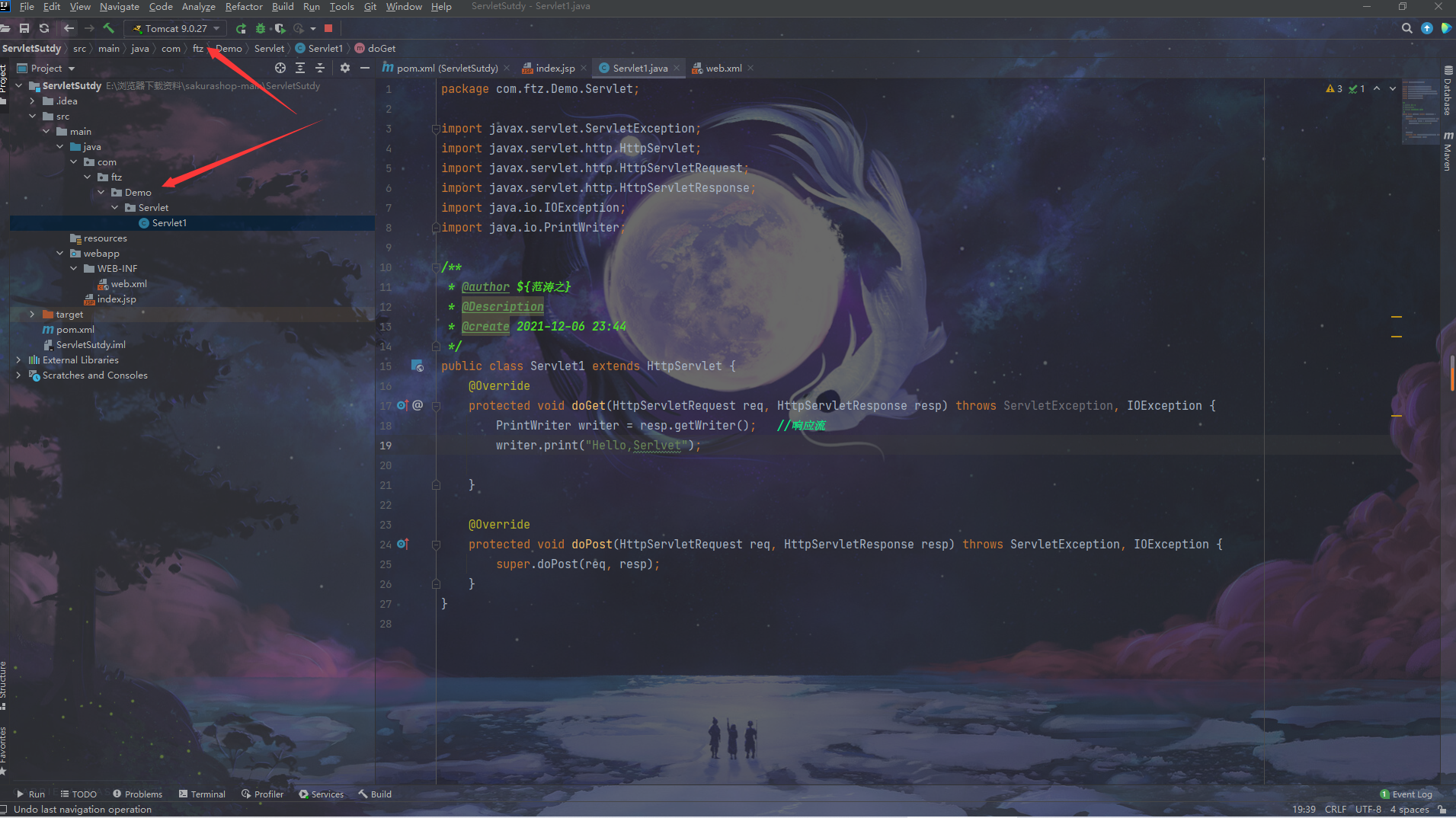Expand Scratches and Consoles node

coord(18,375)
